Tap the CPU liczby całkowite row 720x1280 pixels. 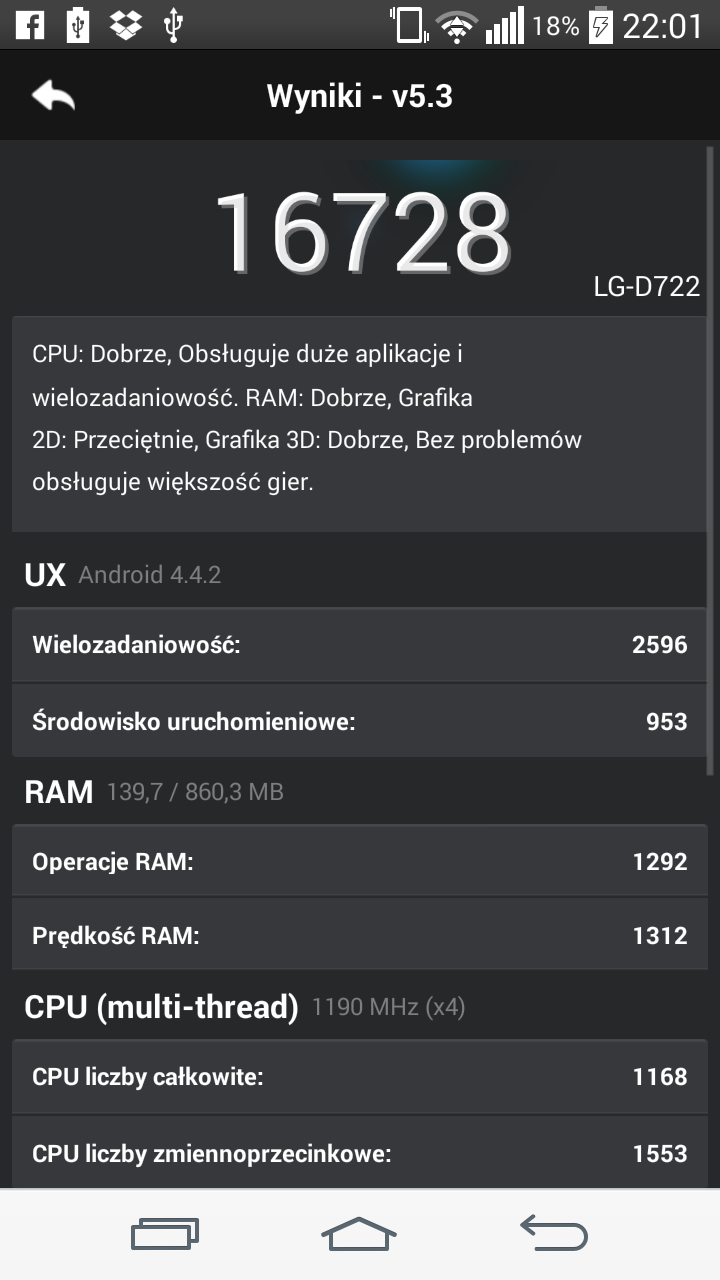[x=359, y=1077]
